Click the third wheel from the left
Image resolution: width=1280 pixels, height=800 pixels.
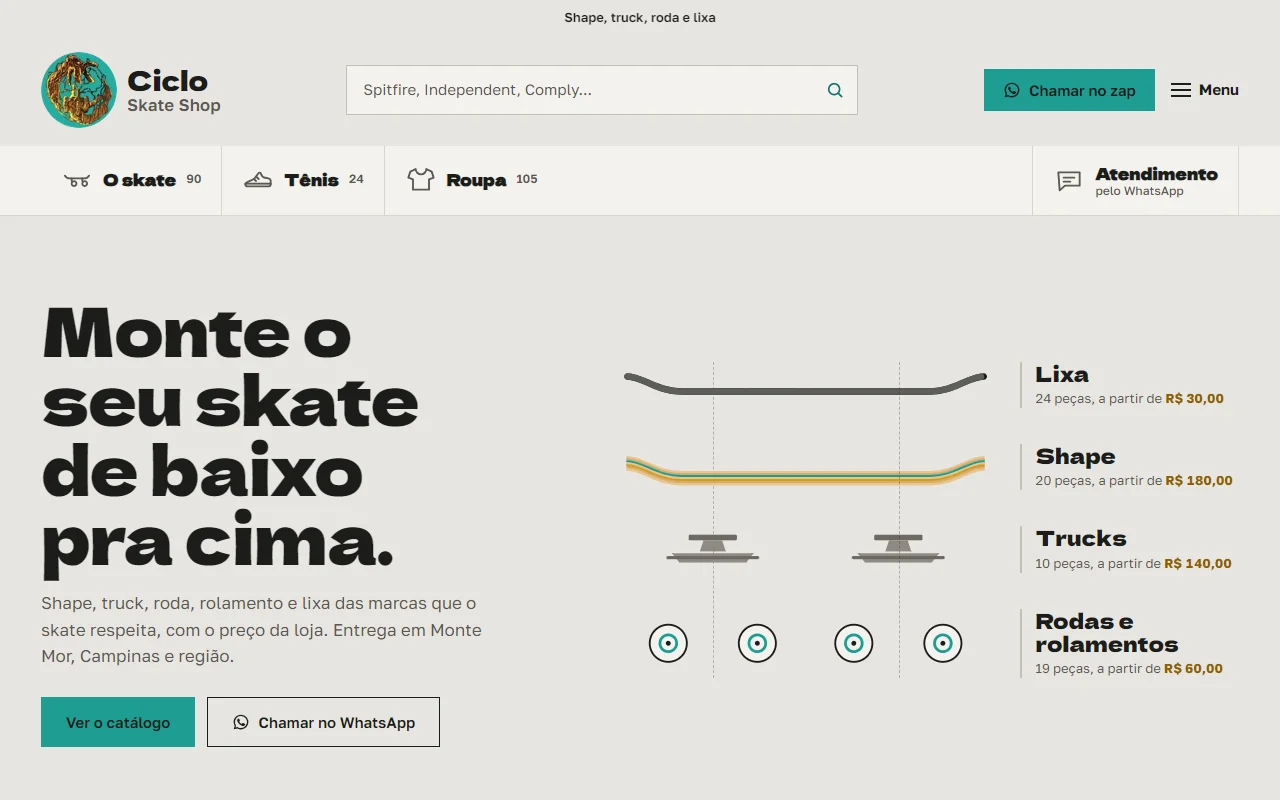pos(853,643)
